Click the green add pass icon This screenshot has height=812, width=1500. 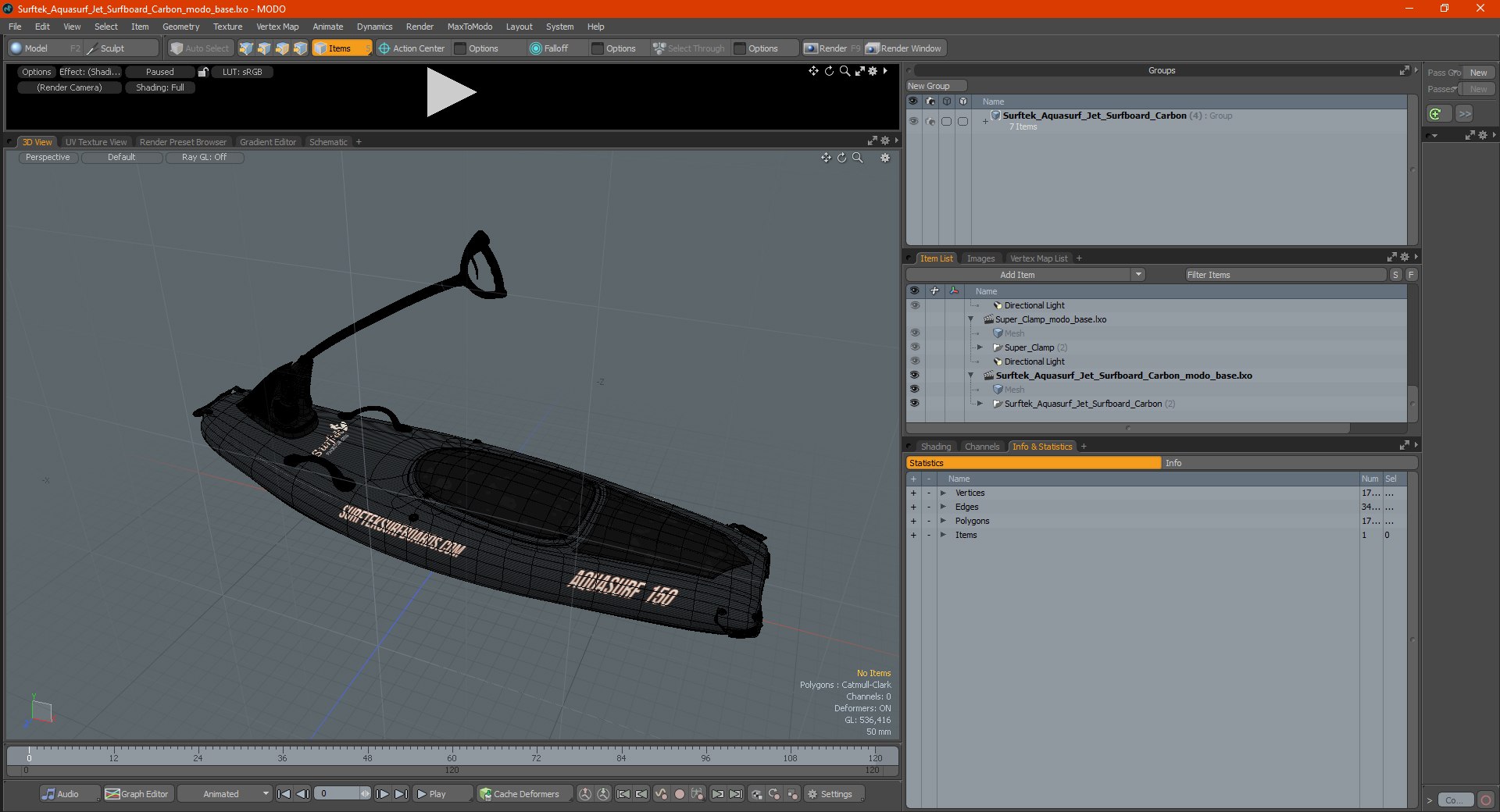click(x=1435, y=114)
